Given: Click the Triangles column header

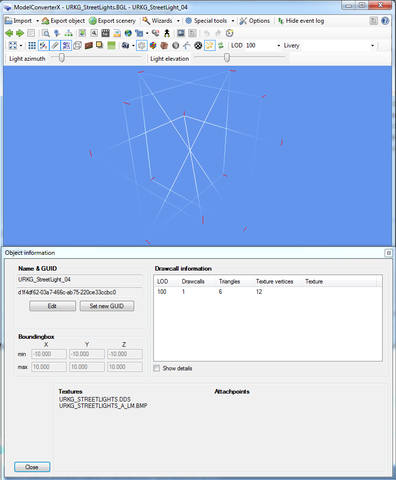Looking at the screenshot, I should click(229, 281).
